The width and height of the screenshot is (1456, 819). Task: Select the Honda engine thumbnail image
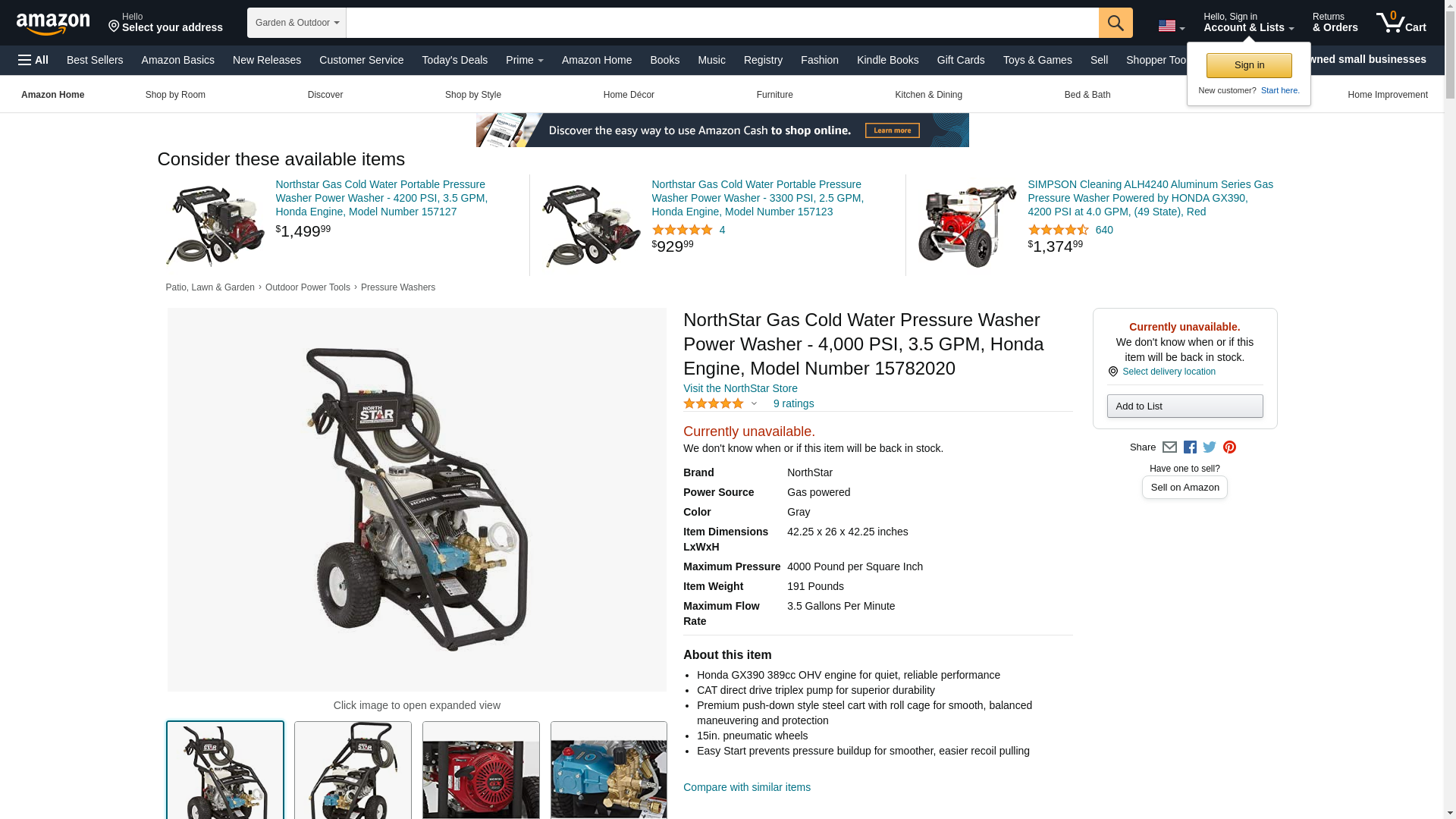481,770
